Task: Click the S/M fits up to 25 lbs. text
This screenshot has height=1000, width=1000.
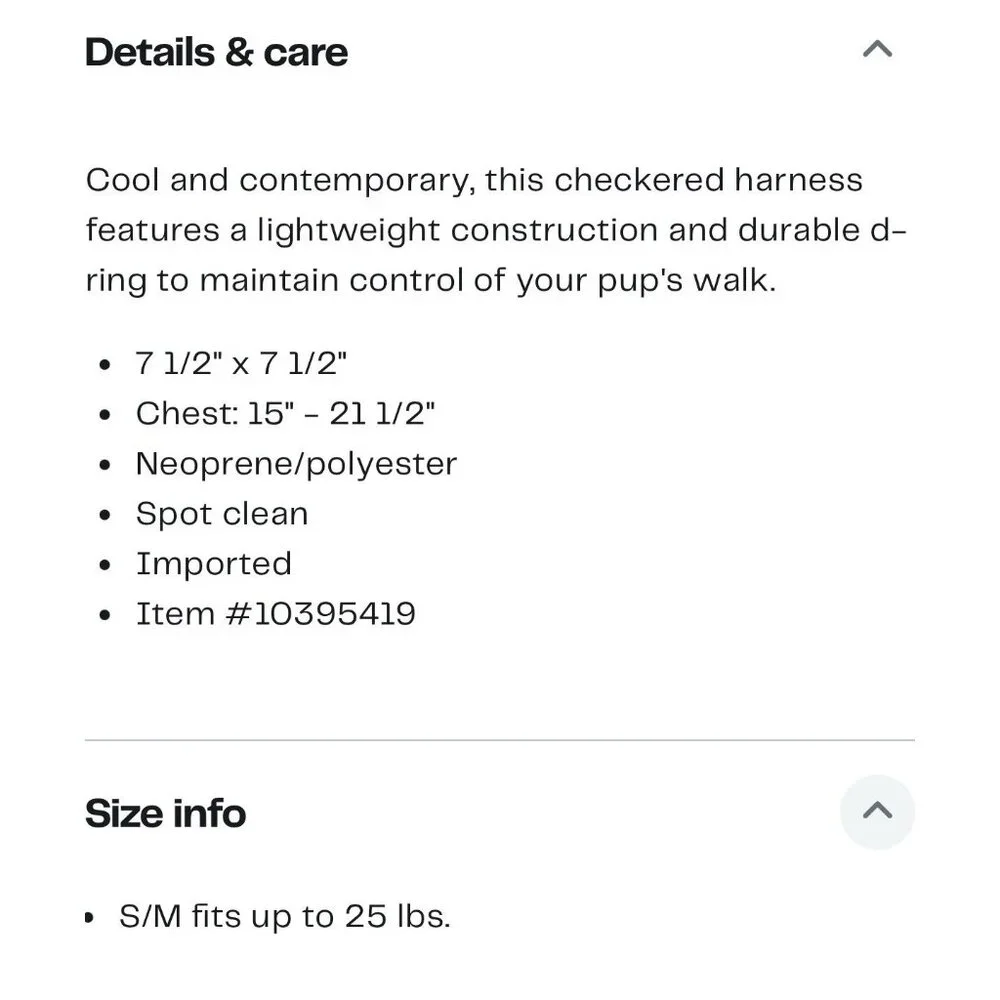Action: pyautogui.click(x=284, y=916)
